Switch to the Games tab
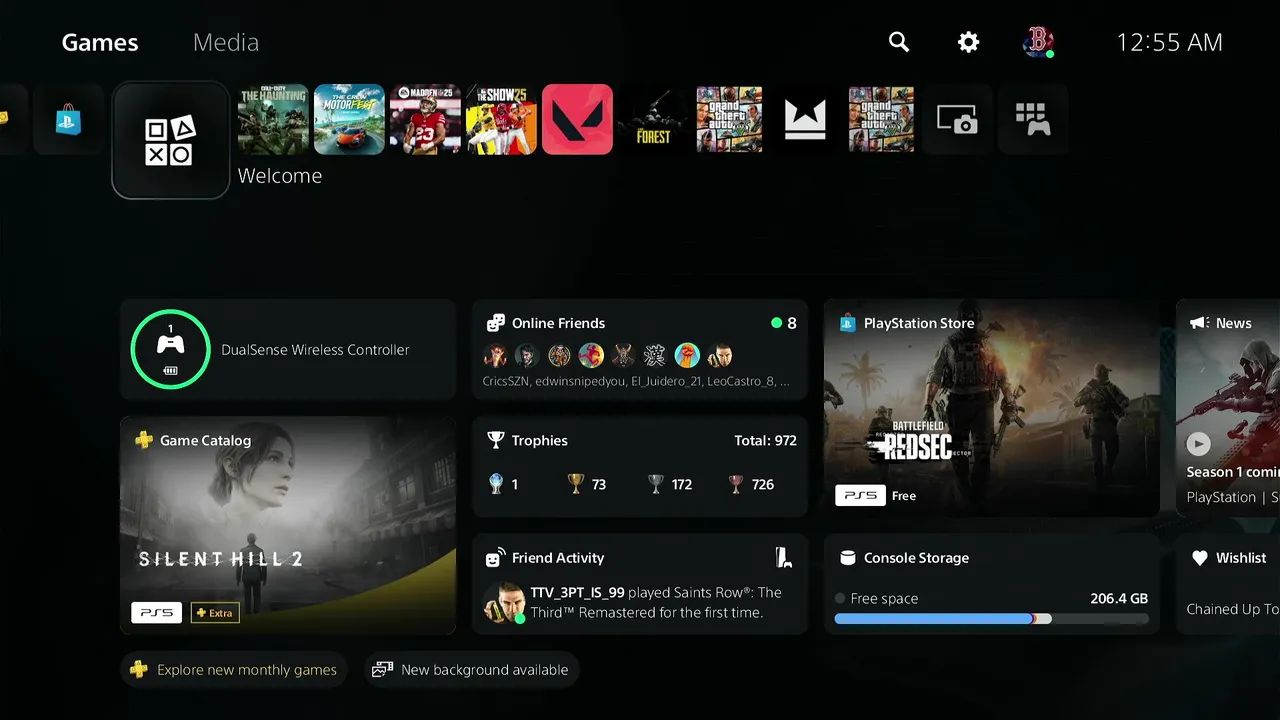The image size is (1280, 720). [100, 42]
